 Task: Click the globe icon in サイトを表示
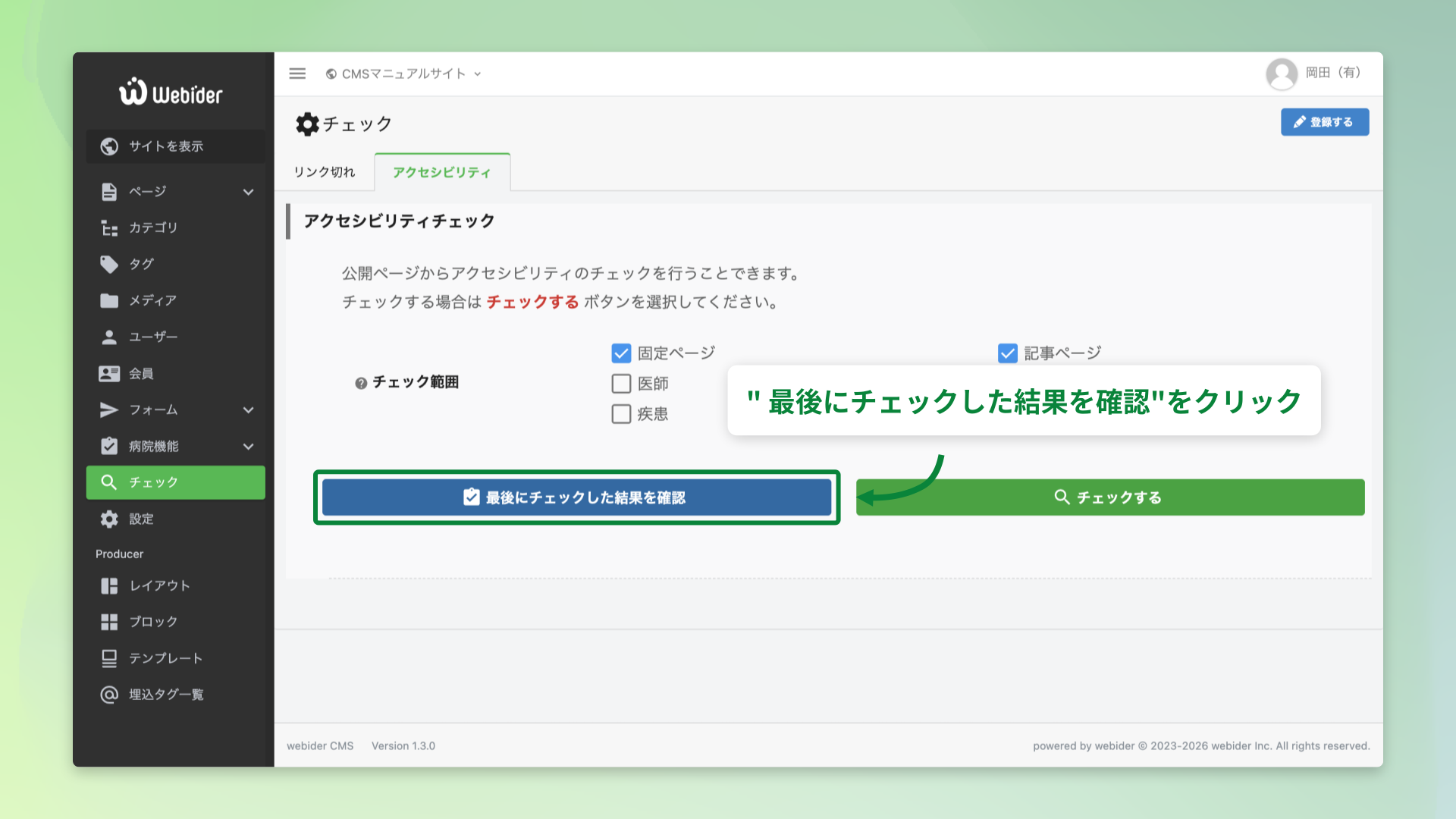109,146
